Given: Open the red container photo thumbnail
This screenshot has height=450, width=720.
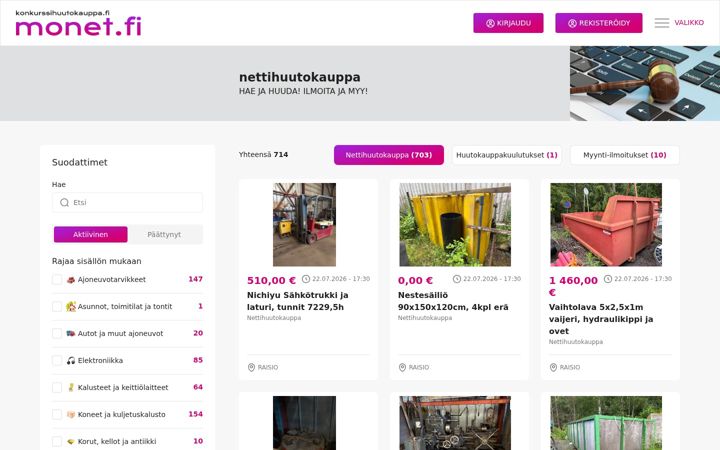Looking at the screenshot, I should [606, 225].
